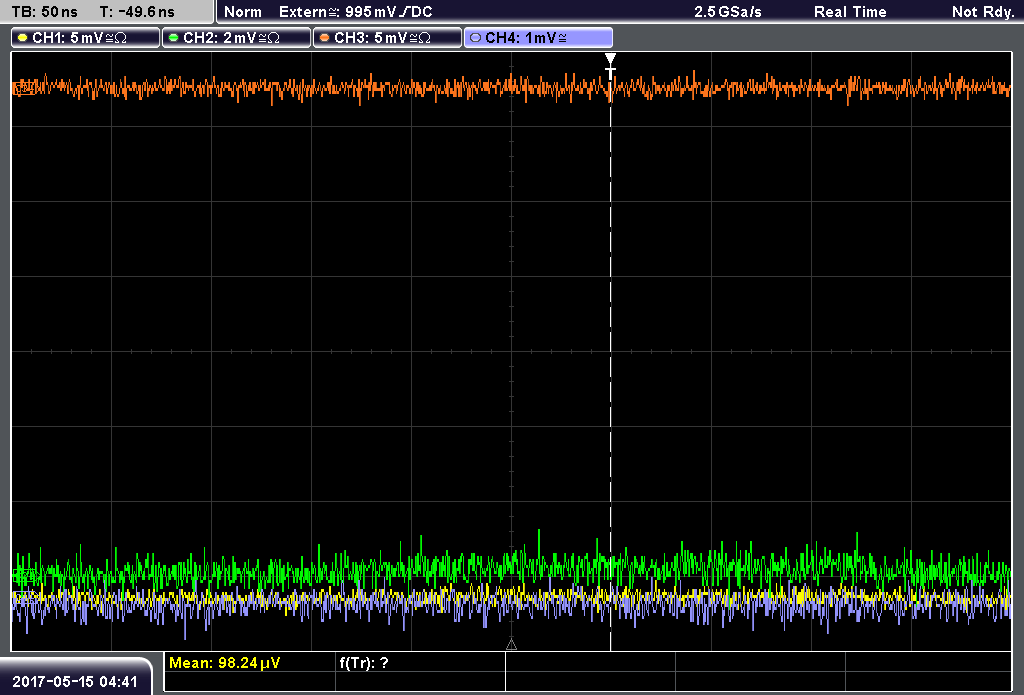This screenshot has width=1024, height=695.
Task: Click the Not Rdy. status label
Action: coord(983,12)
